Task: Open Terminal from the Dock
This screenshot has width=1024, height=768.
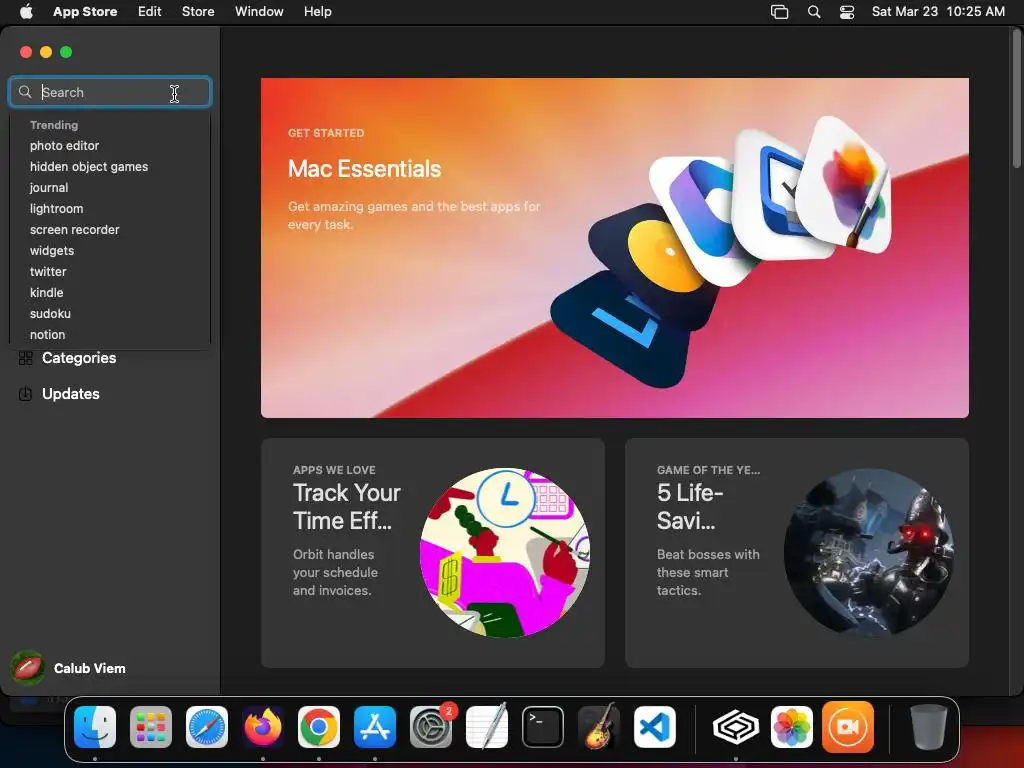Action: coord(543,727)
